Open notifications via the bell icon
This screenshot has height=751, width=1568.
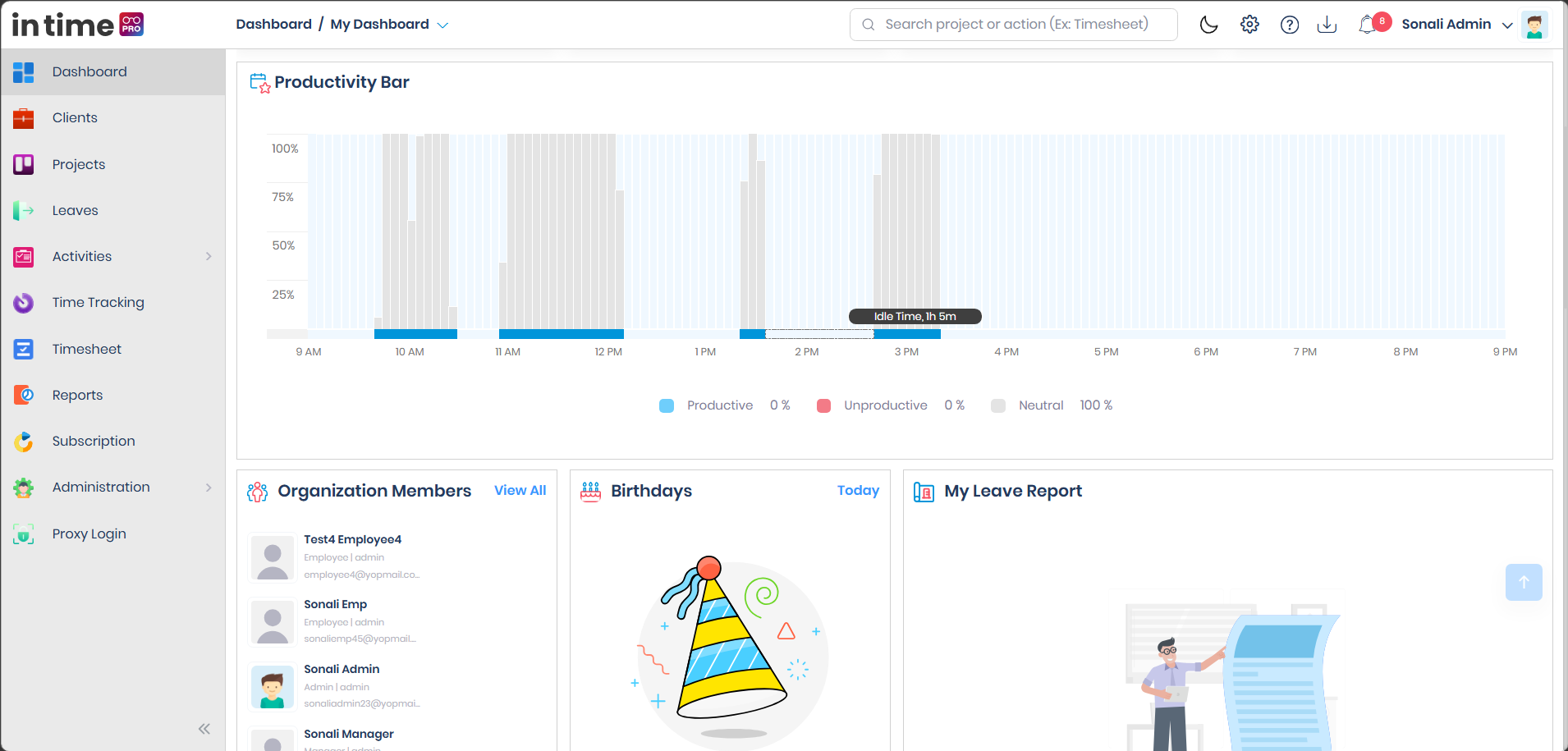point(1368,25)
